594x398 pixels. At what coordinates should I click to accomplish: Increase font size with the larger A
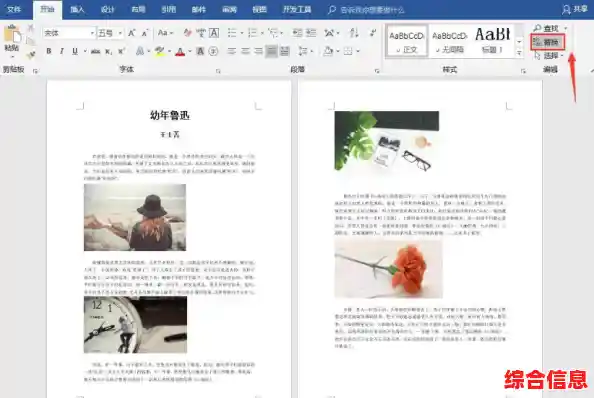[x=131, y=33]
